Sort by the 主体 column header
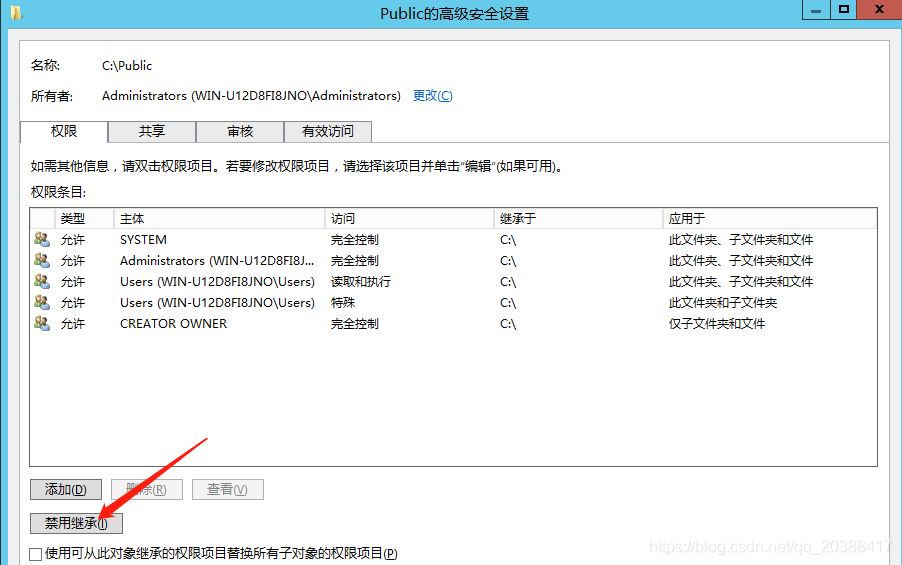902x565 pixels. pos(220,218)
